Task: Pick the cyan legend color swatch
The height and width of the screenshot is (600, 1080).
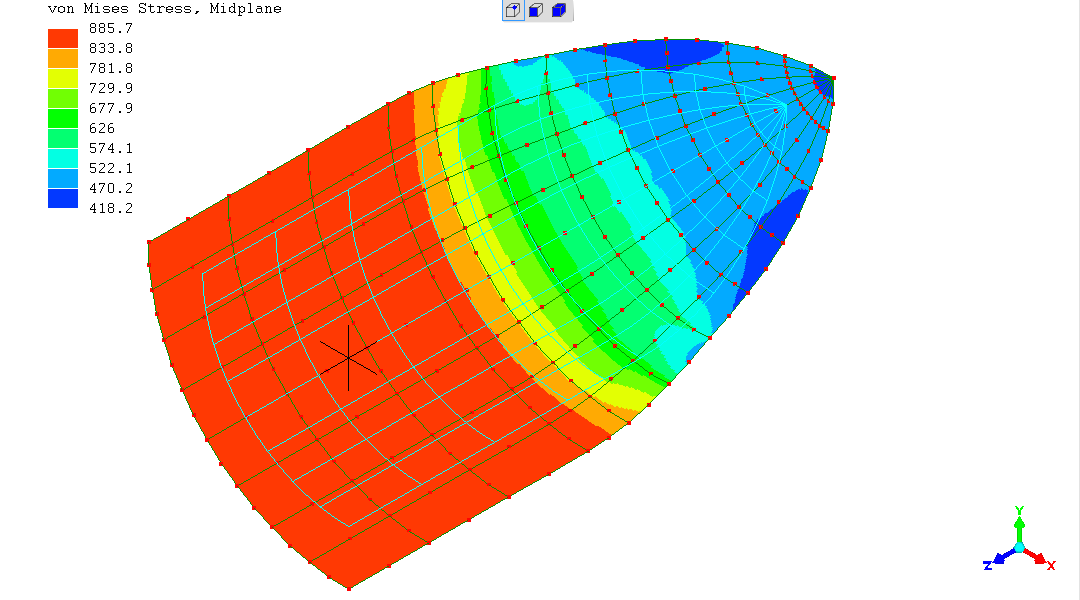Action: (x=63, y=158)
